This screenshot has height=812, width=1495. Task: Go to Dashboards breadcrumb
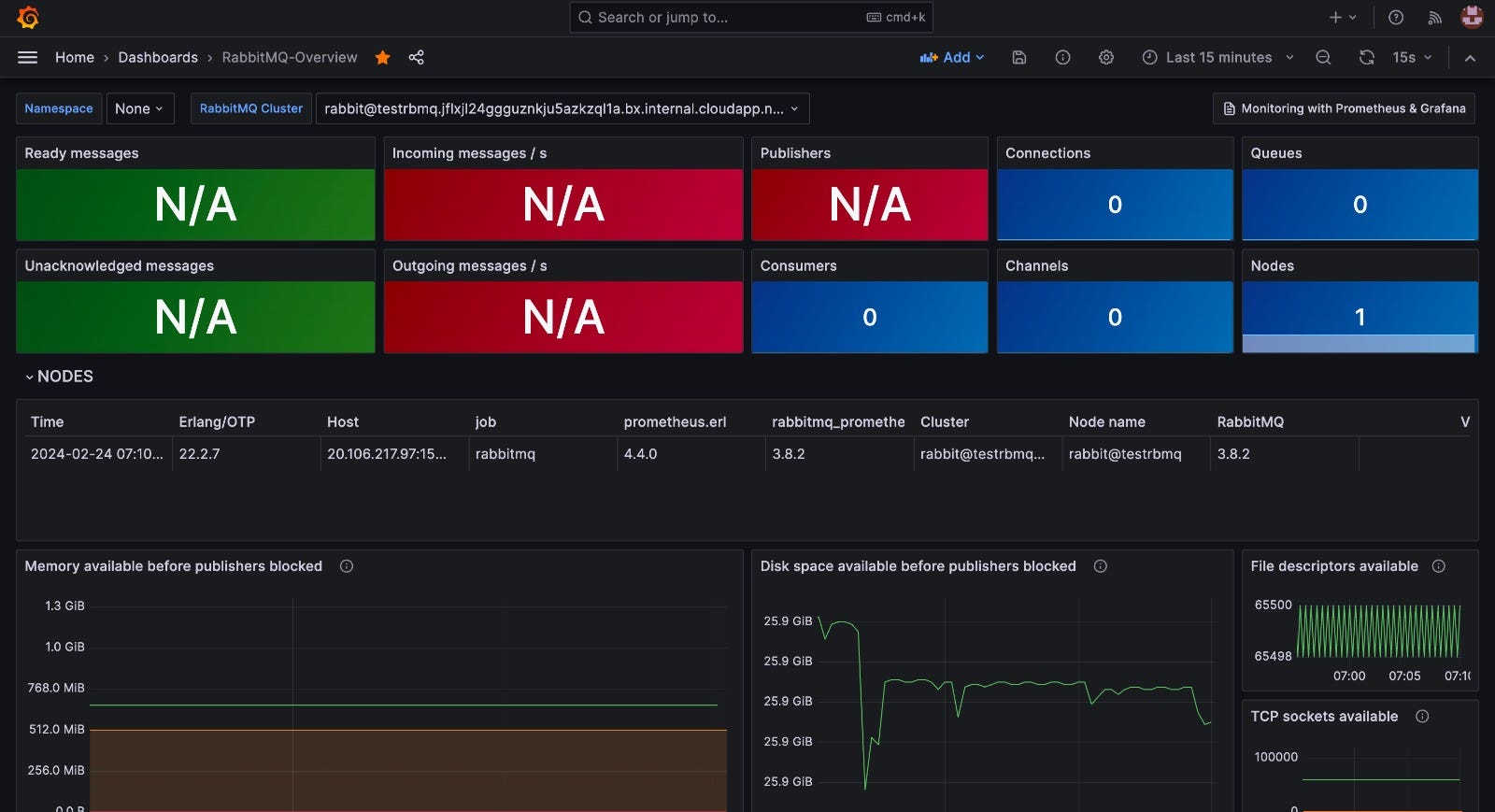[158, 57]
